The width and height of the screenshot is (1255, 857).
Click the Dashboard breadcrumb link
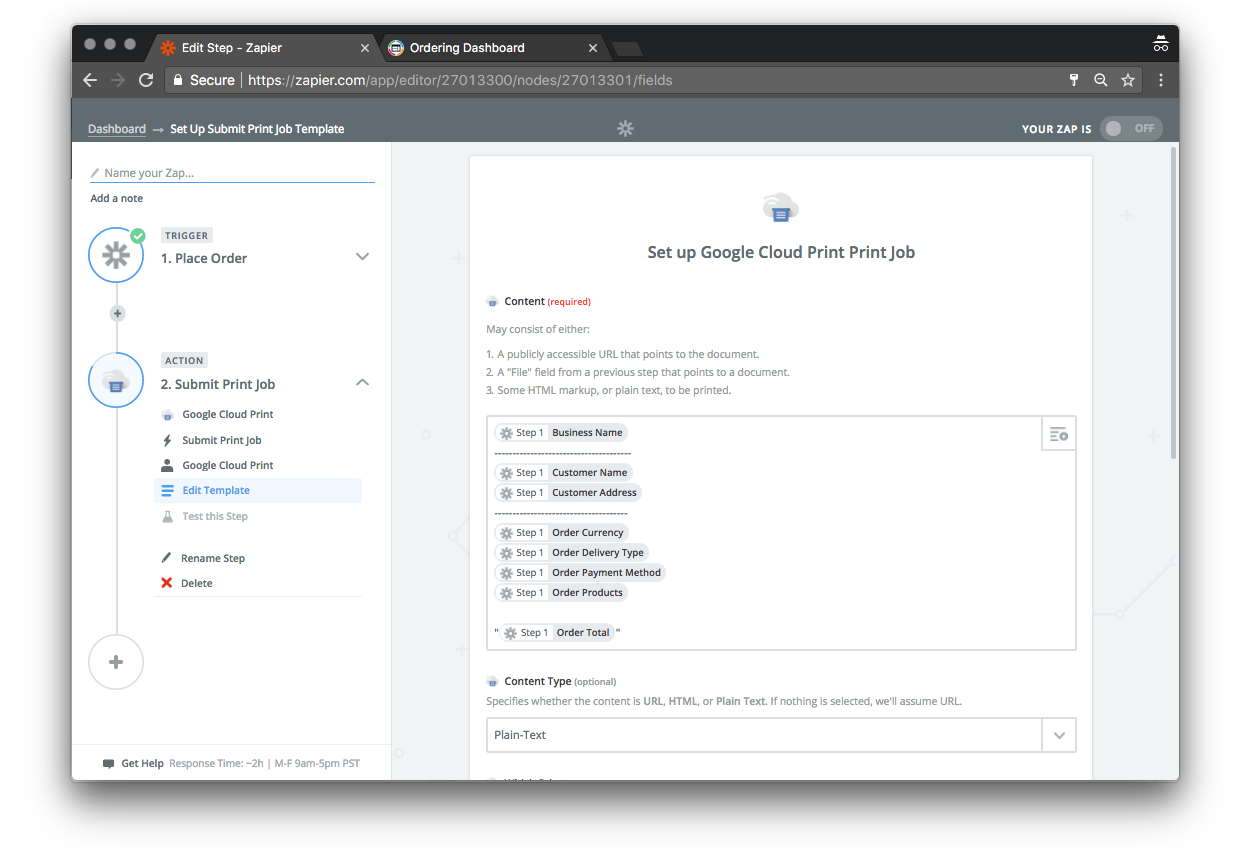[x=117, y=129]
